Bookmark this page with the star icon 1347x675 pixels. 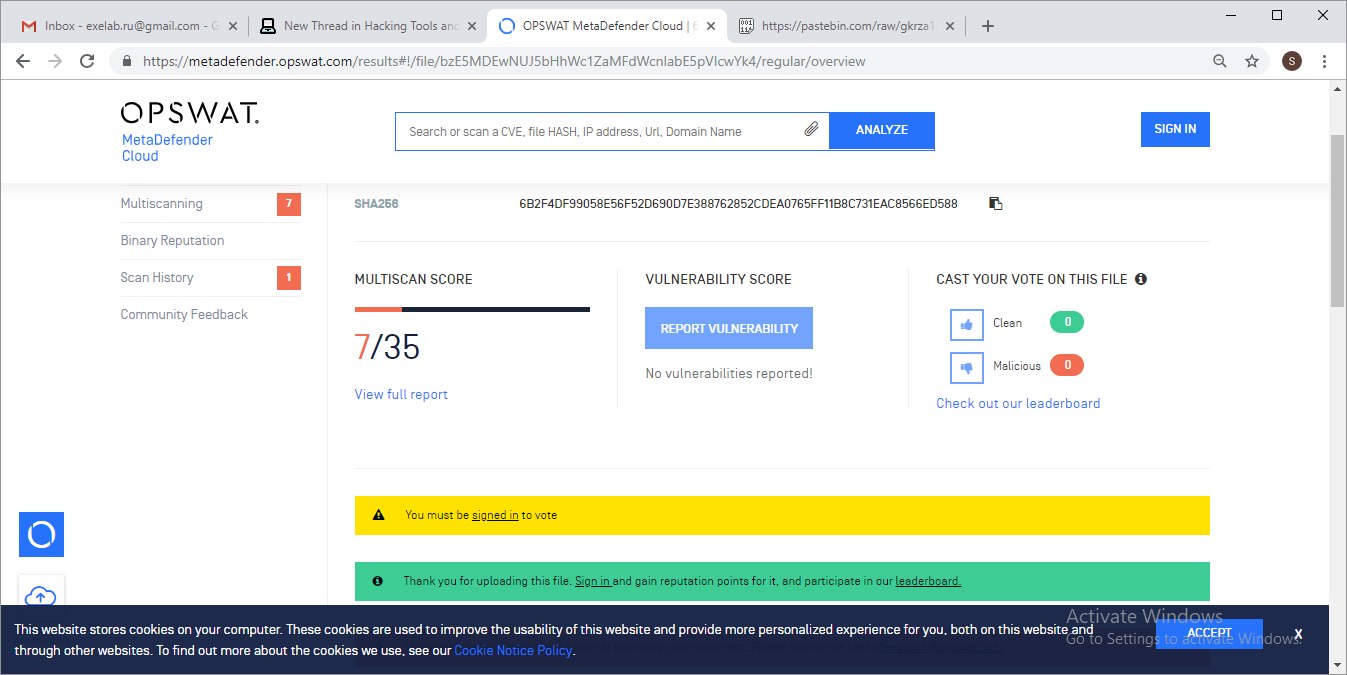1251,61
